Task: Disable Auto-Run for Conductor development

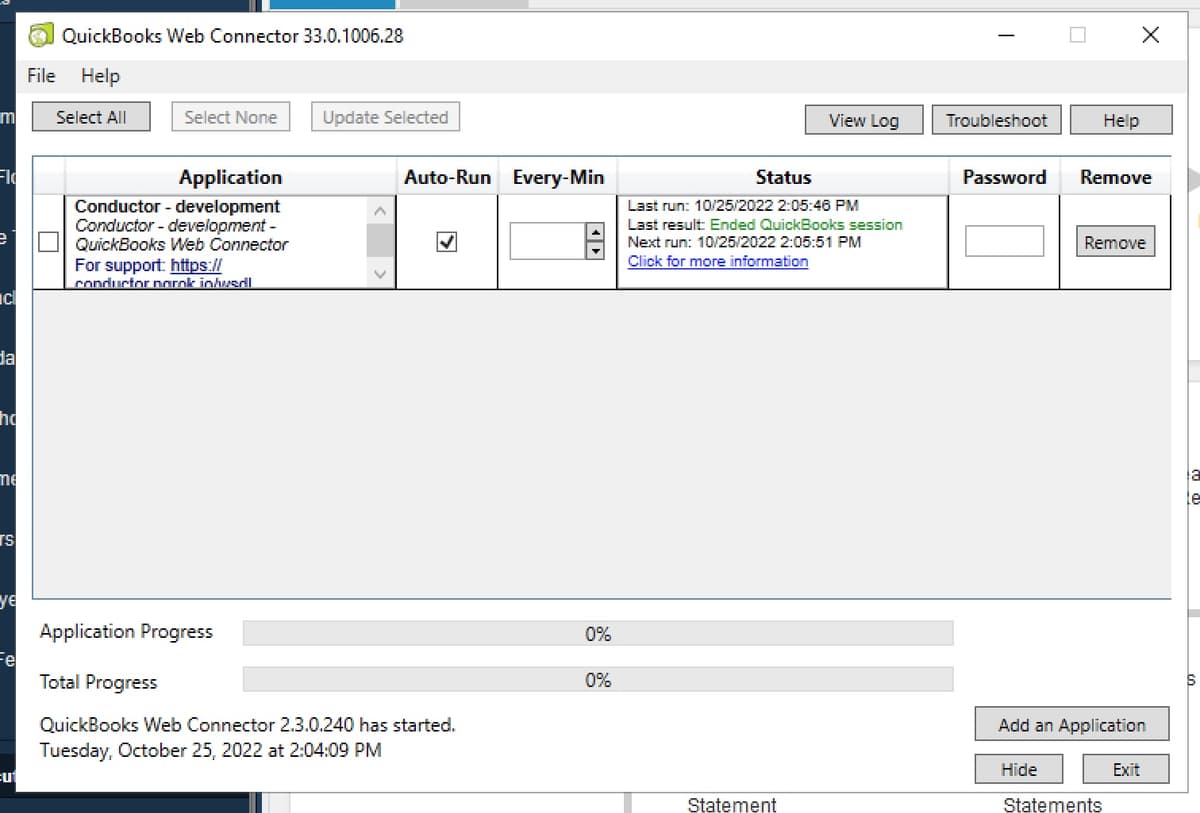Action: 448,241
